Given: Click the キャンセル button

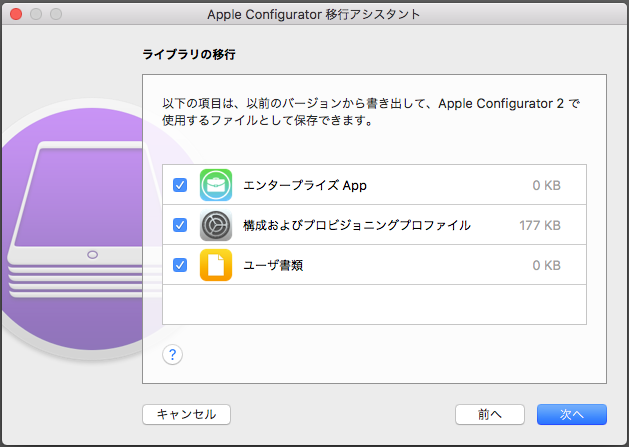Looking at the screenshot, I should coord(187,414).
